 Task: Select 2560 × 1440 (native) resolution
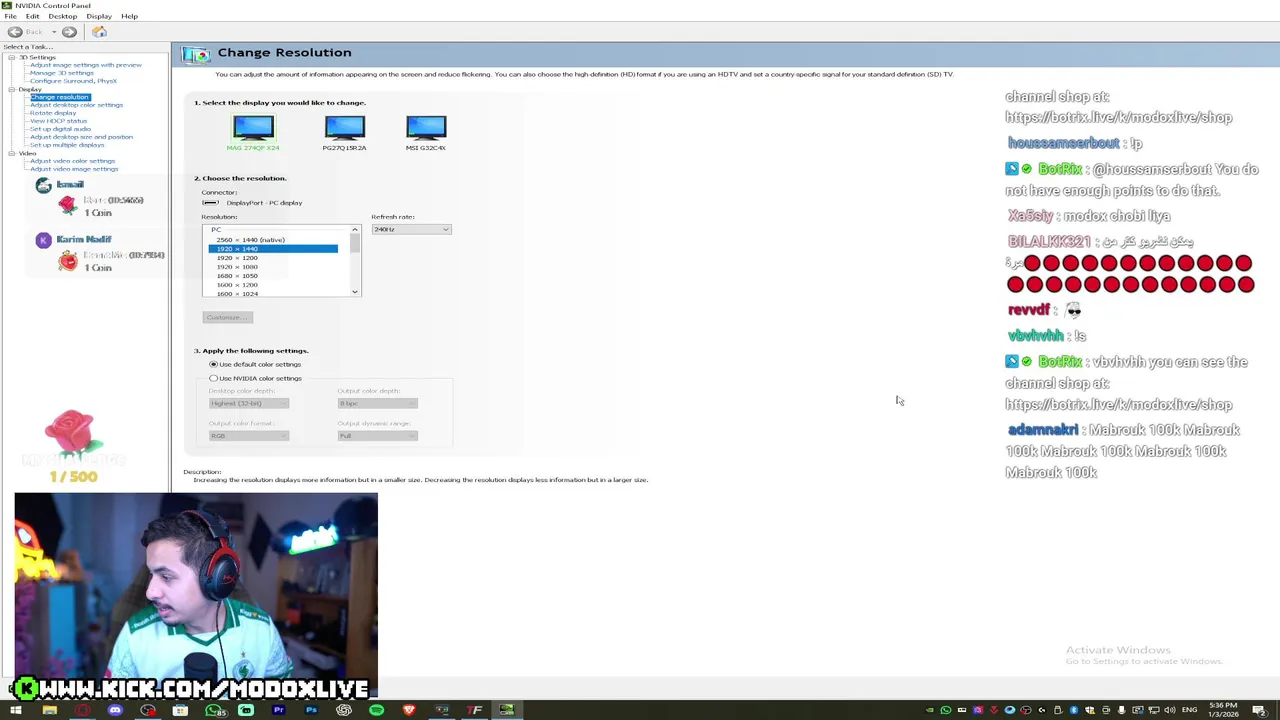[x=250, y=240]
